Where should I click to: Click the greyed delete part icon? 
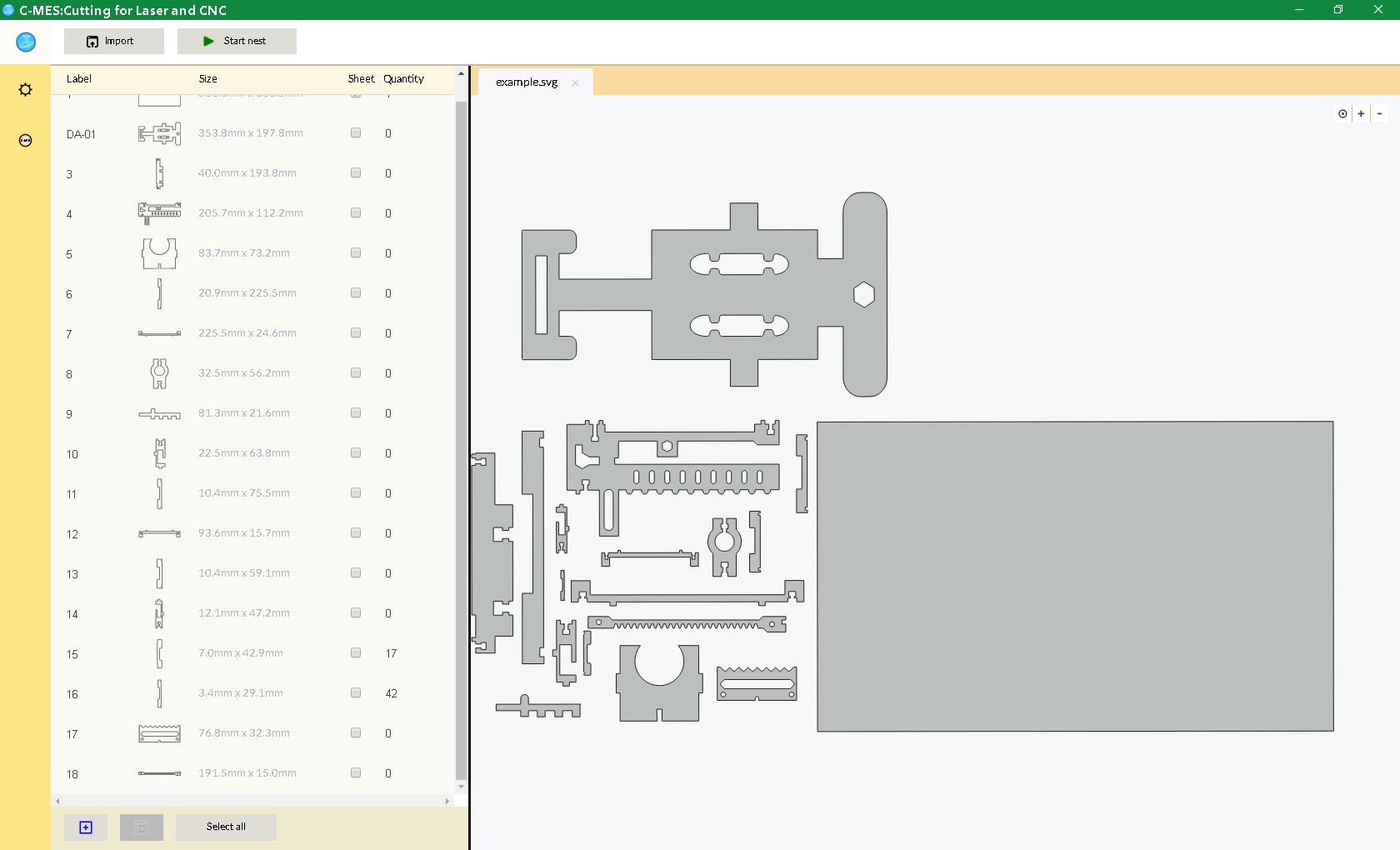(x=142, y=827)
